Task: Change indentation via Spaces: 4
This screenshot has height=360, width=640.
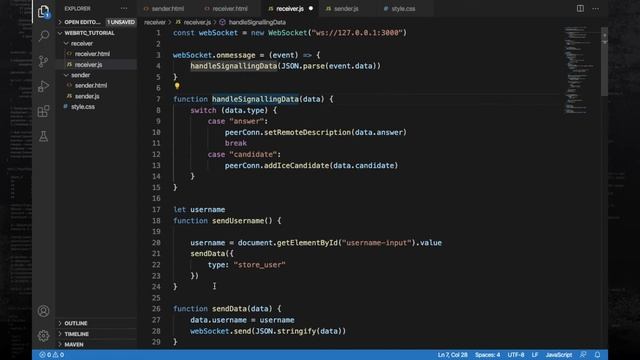Action: pos(487,355)
